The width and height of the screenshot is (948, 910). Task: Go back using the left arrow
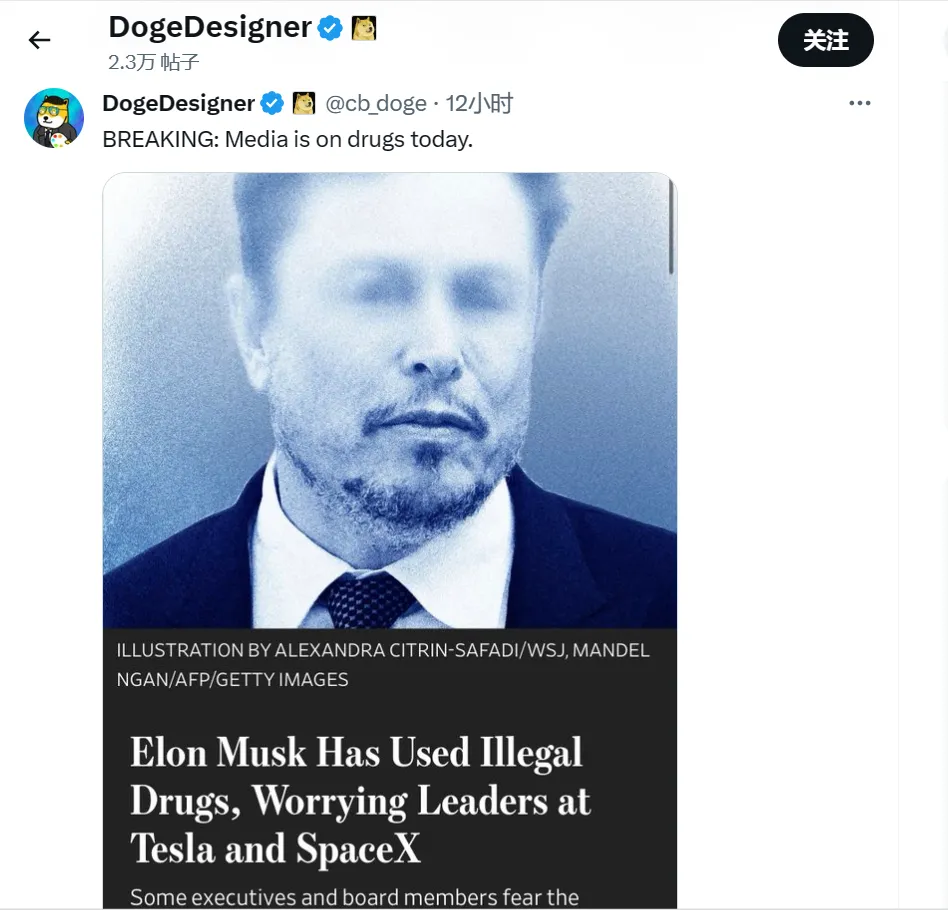click(x=39, y=40)
